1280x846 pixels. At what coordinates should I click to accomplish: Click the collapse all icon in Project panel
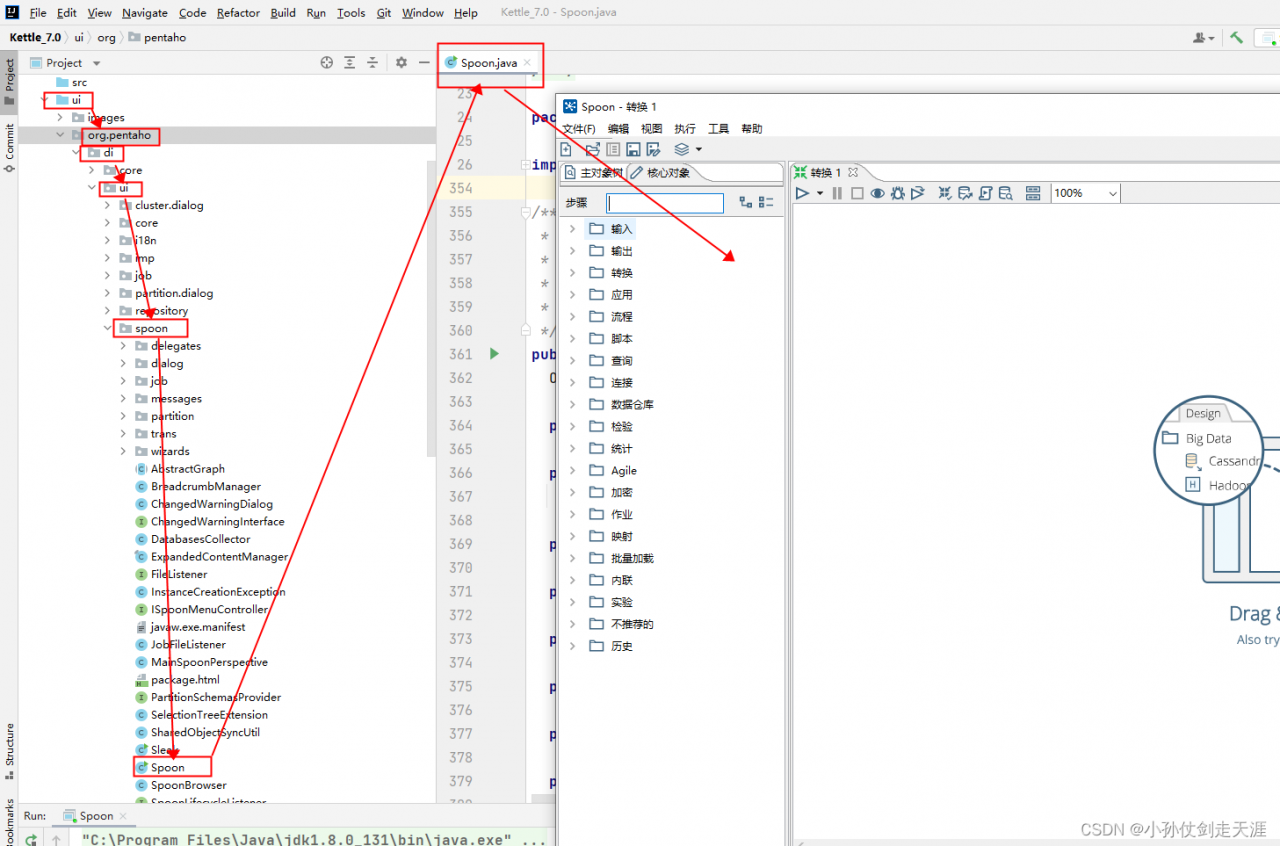point(372,62)
